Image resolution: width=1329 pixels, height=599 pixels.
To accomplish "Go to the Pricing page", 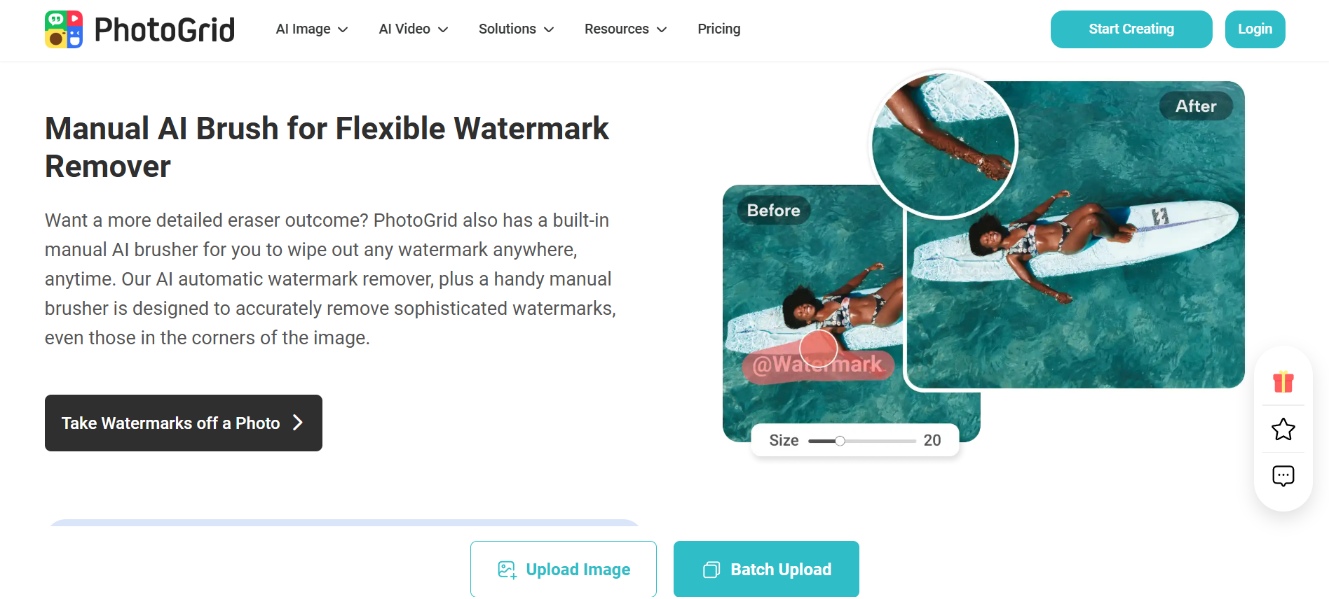I will click(x=719, y=29).
